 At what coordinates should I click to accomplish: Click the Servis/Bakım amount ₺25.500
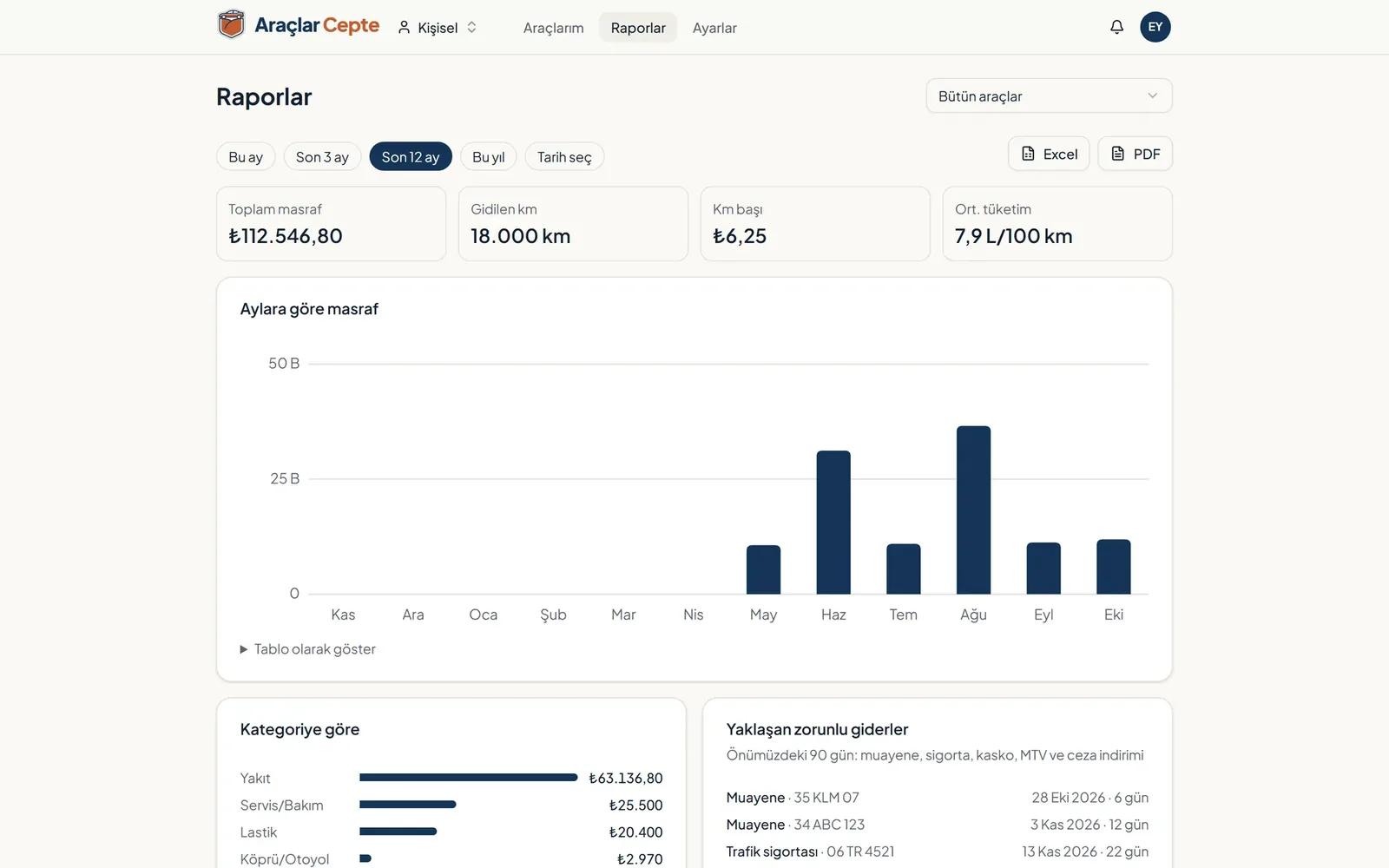pyautogui.click(x=636, y=806)
